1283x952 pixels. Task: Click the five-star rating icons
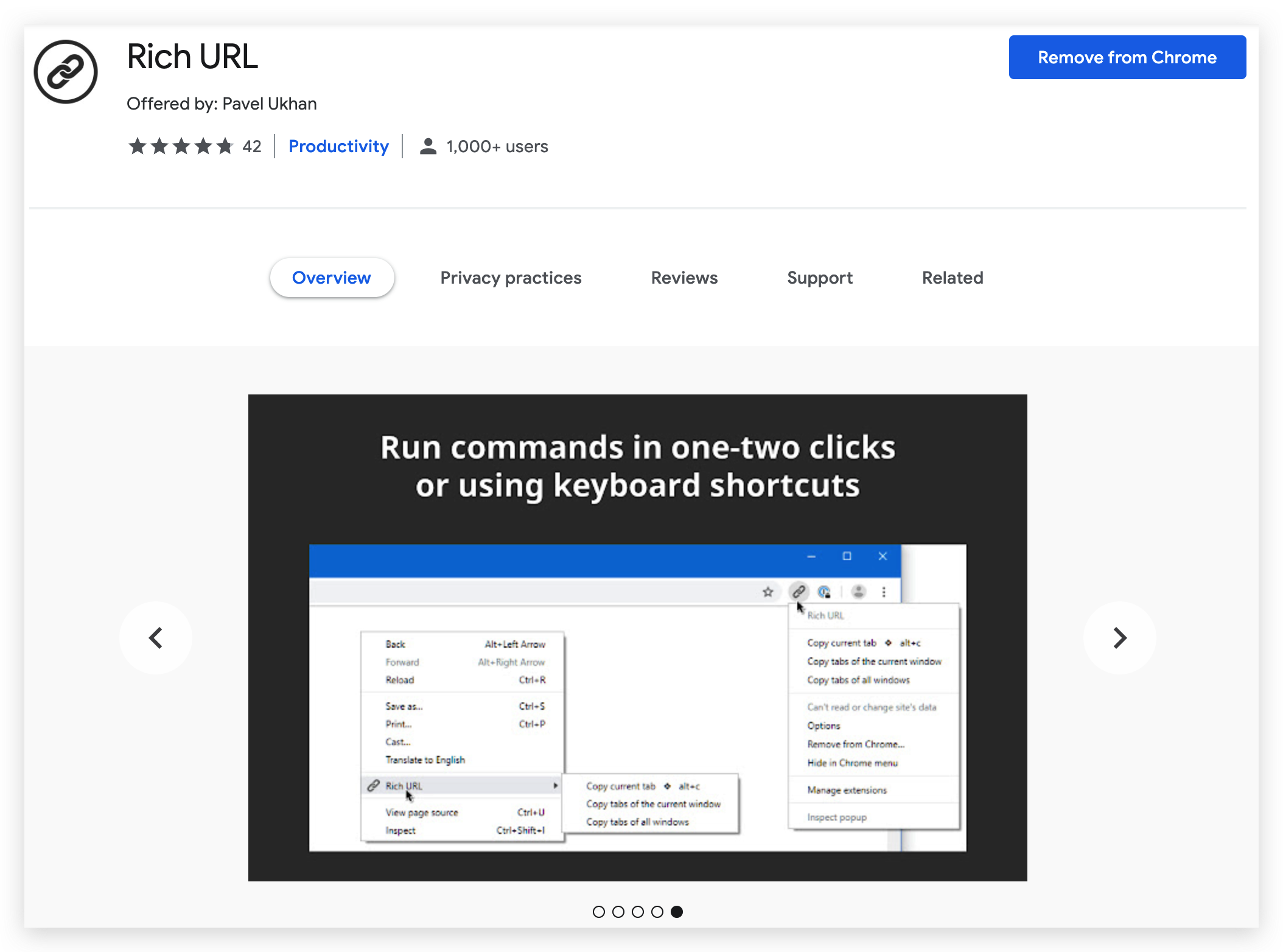coord(181,146)
